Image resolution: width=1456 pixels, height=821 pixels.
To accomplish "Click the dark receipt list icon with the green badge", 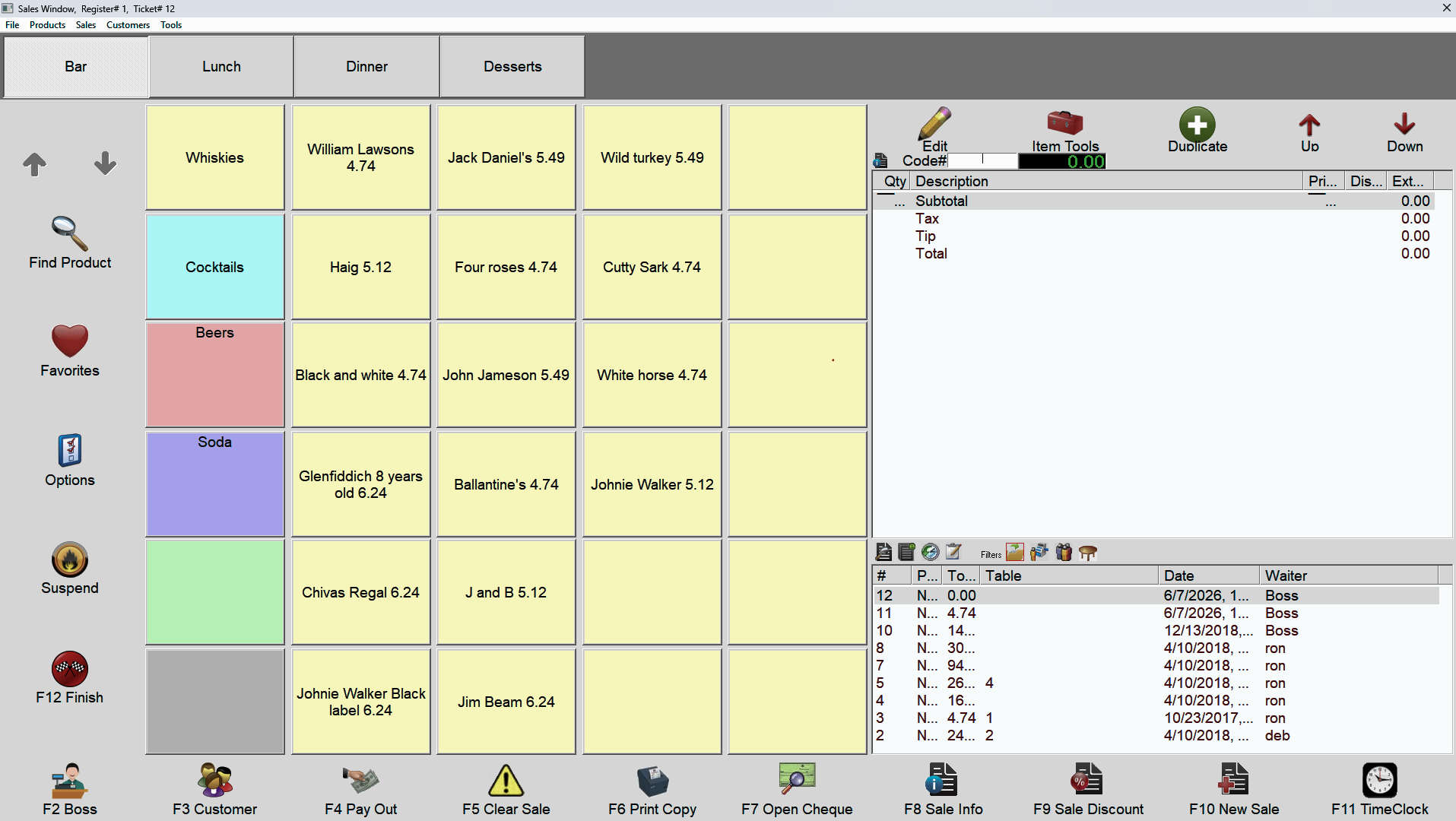I will point(906,552).
